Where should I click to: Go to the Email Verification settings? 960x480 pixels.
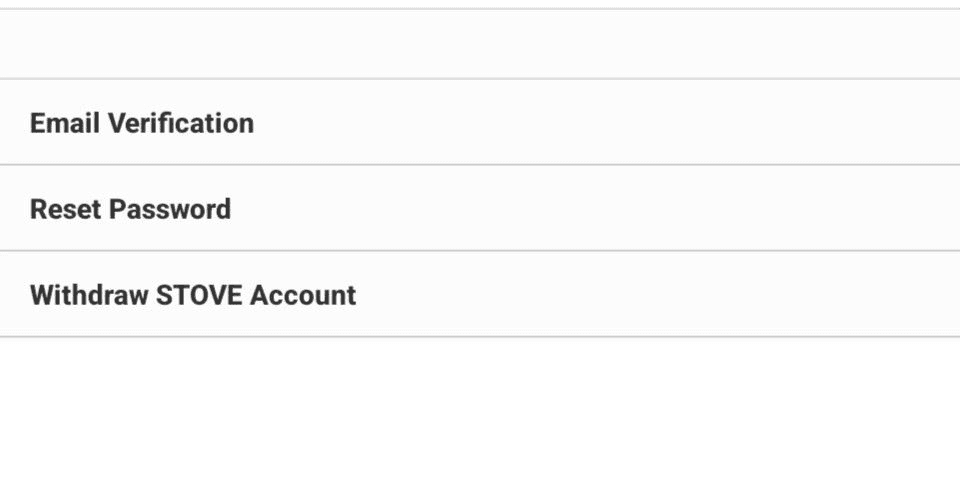(480, 122)
